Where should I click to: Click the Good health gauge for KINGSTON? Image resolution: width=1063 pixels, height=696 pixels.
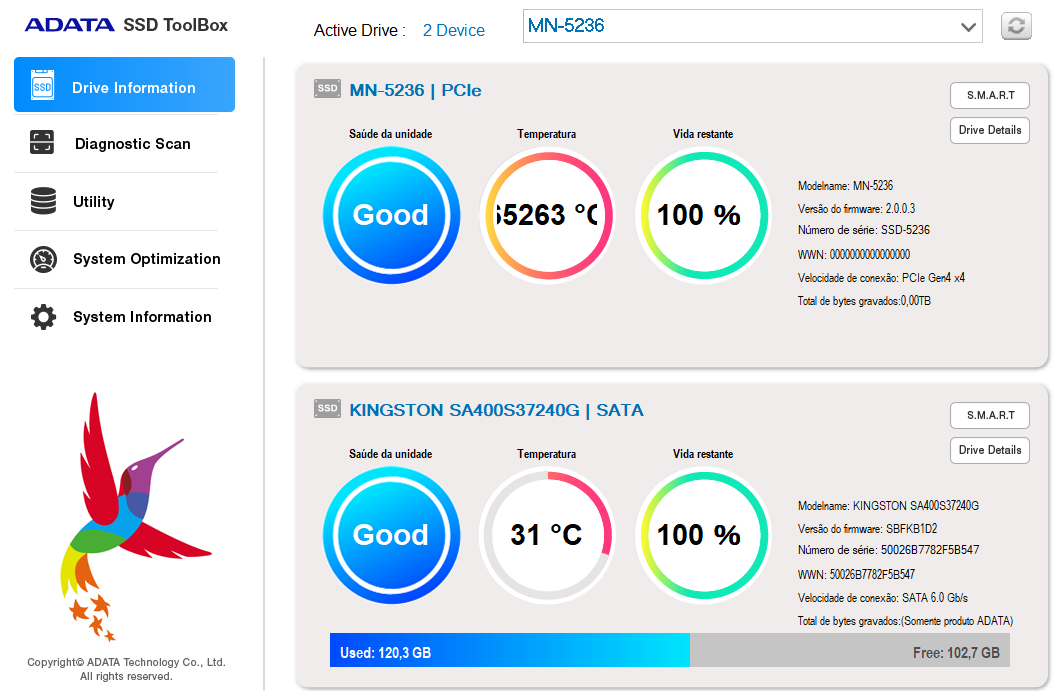tap(391, 535)
